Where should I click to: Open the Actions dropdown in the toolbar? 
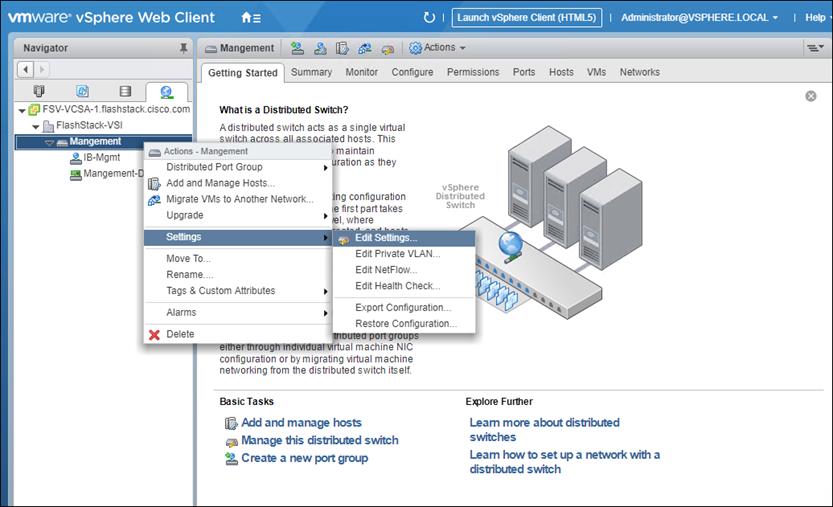437,48
